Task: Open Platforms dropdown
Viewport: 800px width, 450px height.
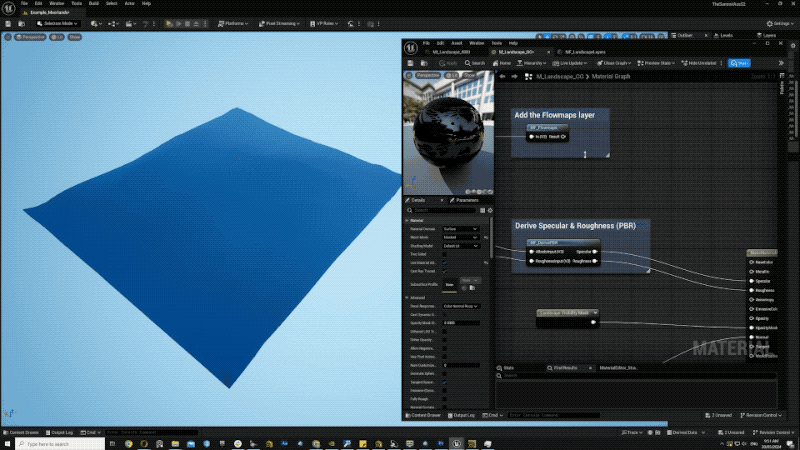Action: click(233, 23)
